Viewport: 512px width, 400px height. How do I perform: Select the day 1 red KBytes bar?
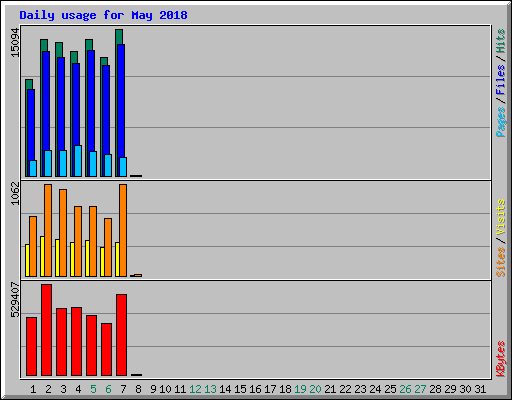coord(31,347)
